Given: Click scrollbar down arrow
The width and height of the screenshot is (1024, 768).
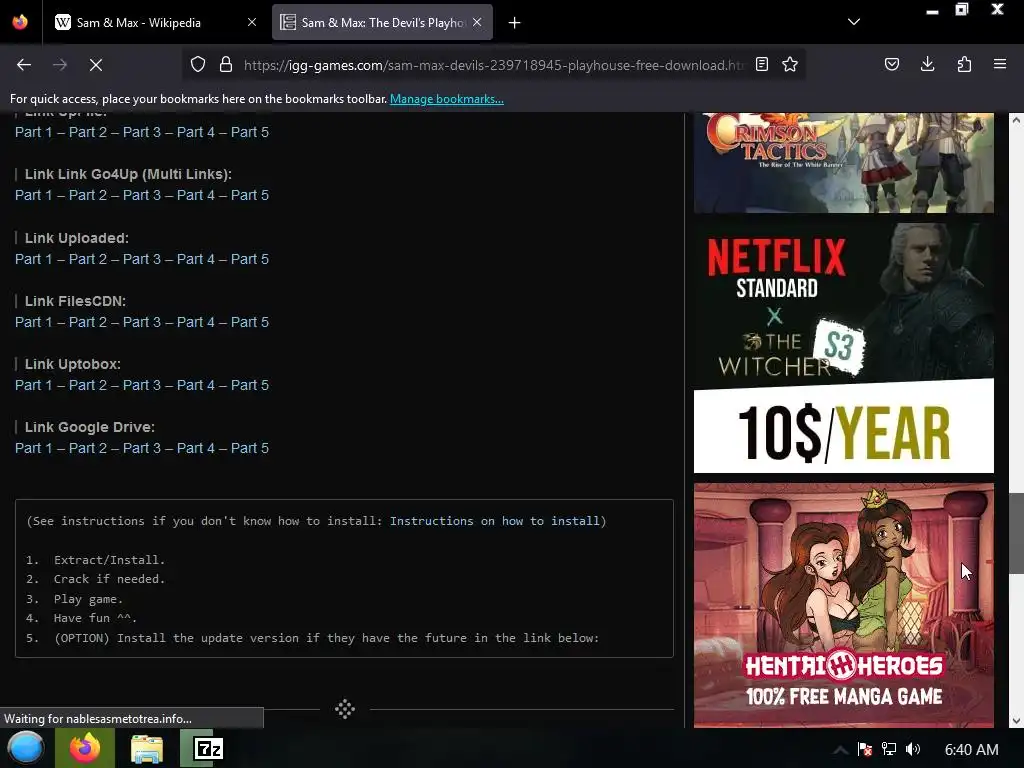Looking at the screenshot, I should click(x=1016, y=721).
